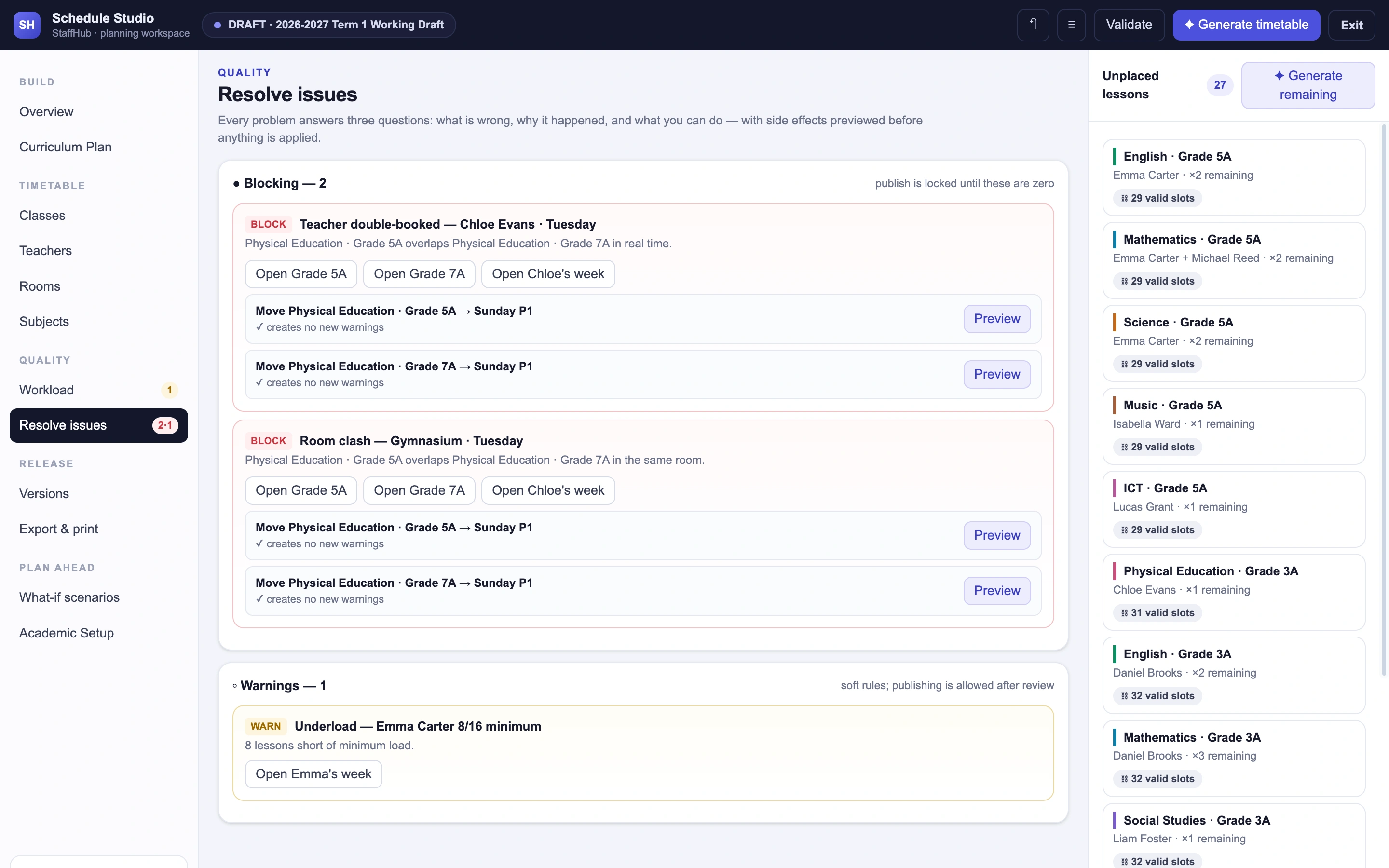This screenshot has width=1389, height=868.
Task: Click 29 valid slots chip for English Grade 5A
Action: (x=1157, y=198)
